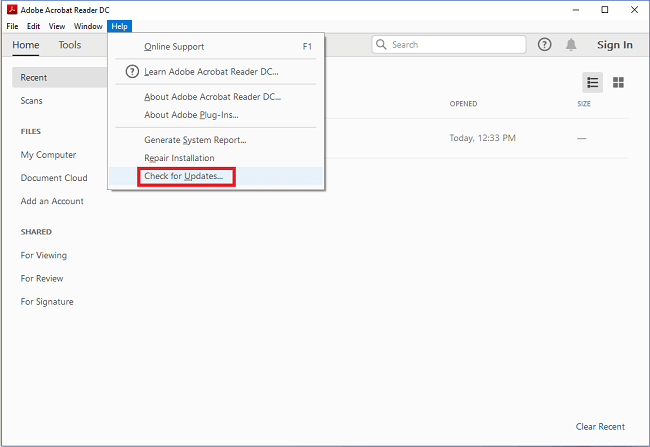Image resolution: width=650 pixels, height=447 pixels.
Task: Open the help question mark icon in toolbar
Action: tap(544, 44)
